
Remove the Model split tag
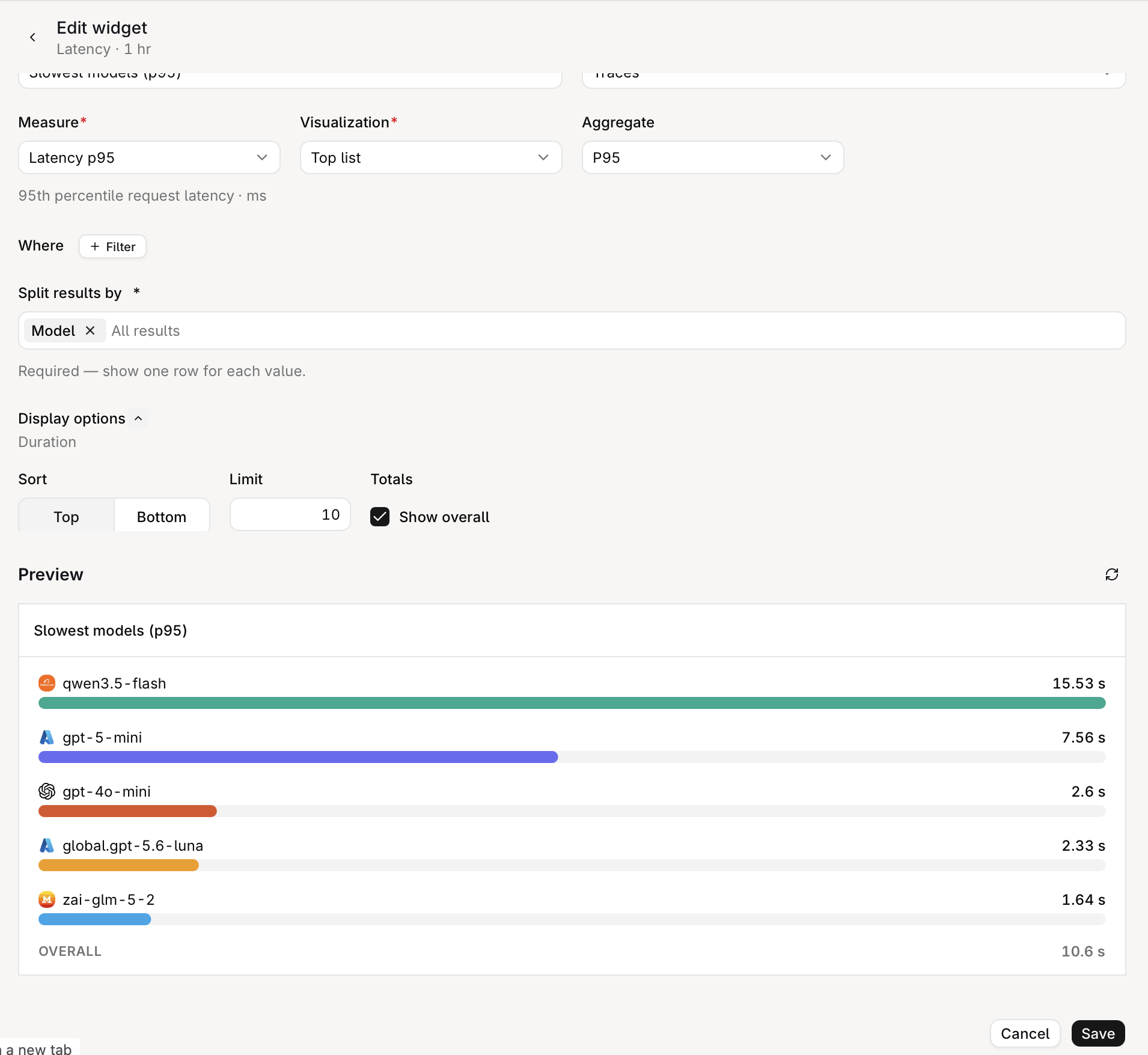(x=90, y=330)
